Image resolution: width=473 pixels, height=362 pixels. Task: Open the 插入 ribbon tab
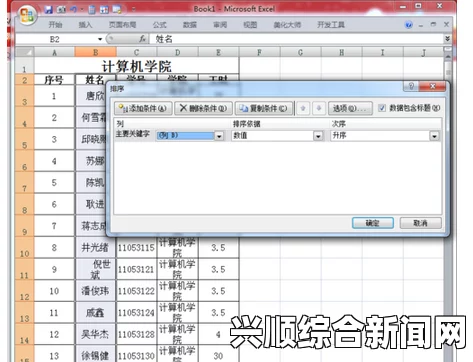[x=85, y=25]
